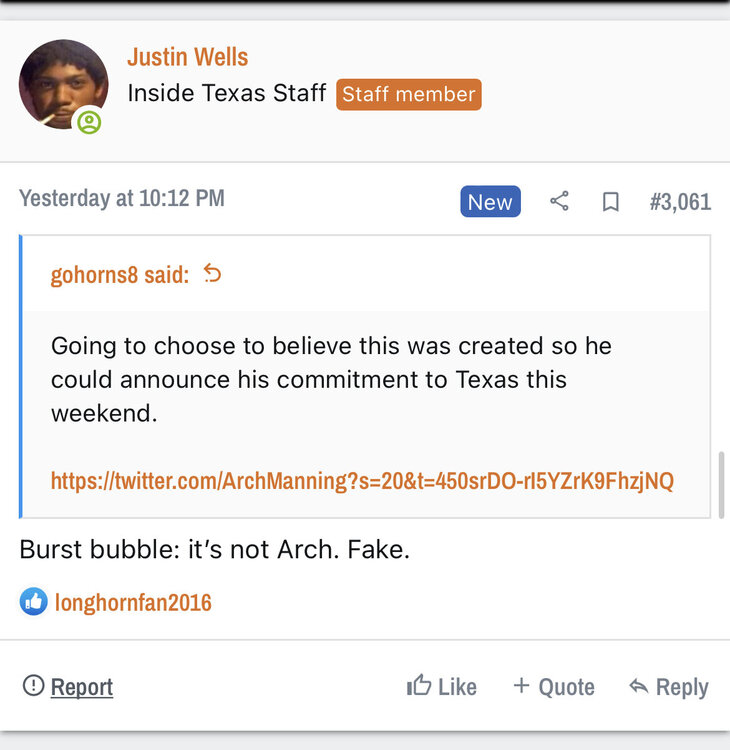This screenshot has width=730, height=750.
Task: Open Justin Wells's profile name link
Action: coord(187,57)
